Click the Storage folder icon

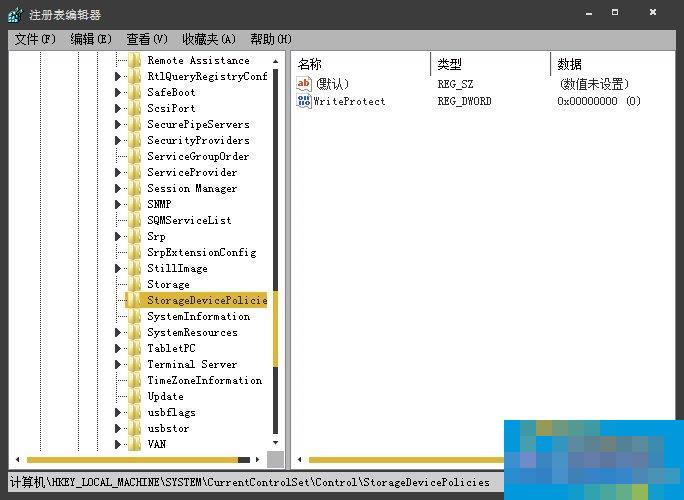(135, 284)
